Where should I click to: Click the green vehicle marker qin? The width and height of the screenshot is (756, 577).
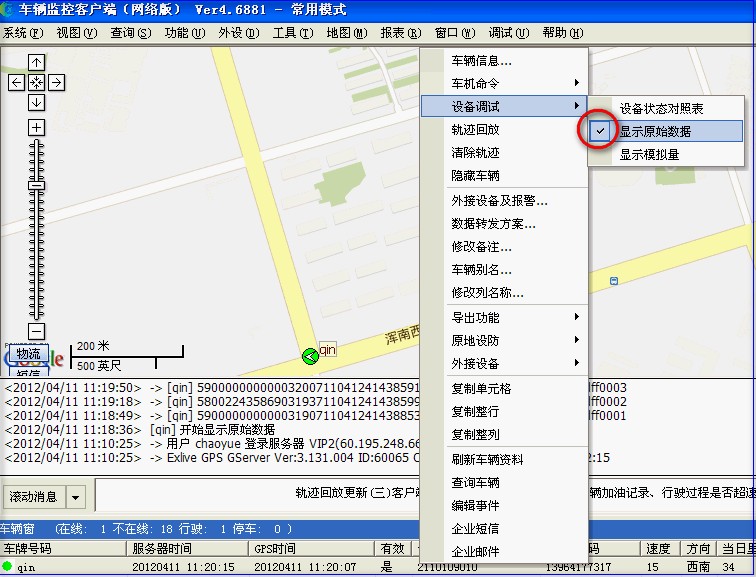click(x=310, y=355)
